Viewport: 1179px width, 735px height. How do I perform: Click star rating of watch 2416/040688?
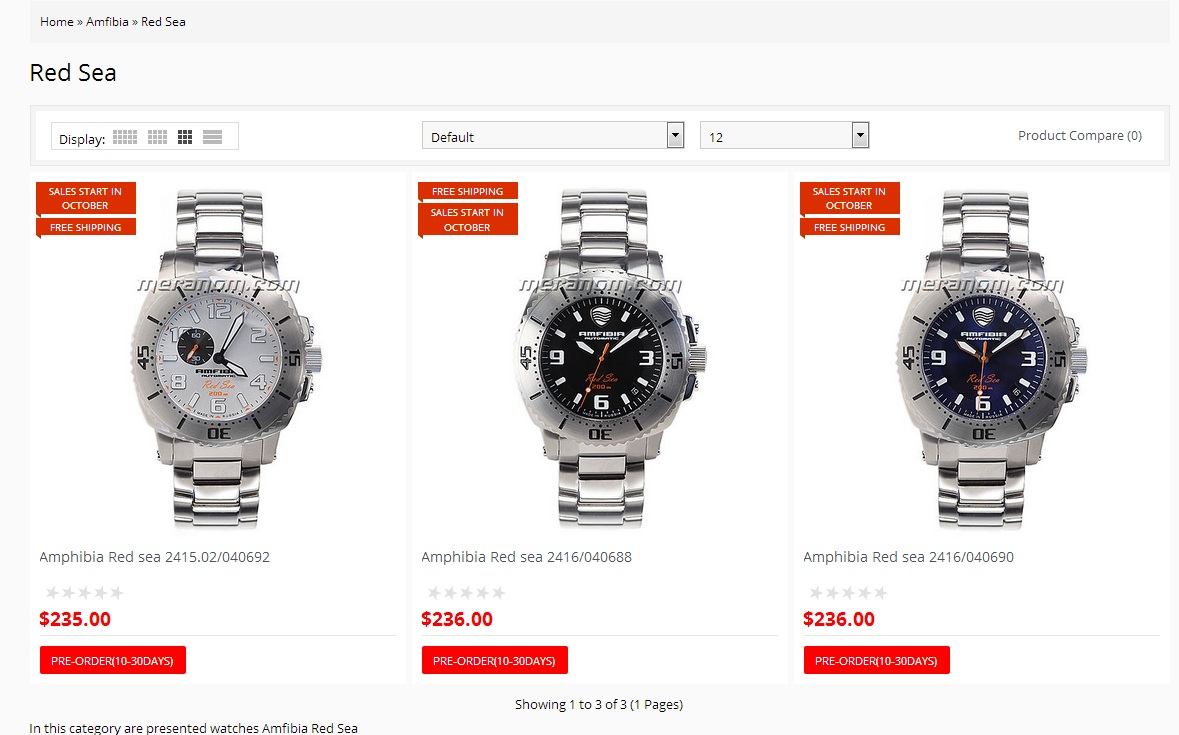[x=466, y=593]
